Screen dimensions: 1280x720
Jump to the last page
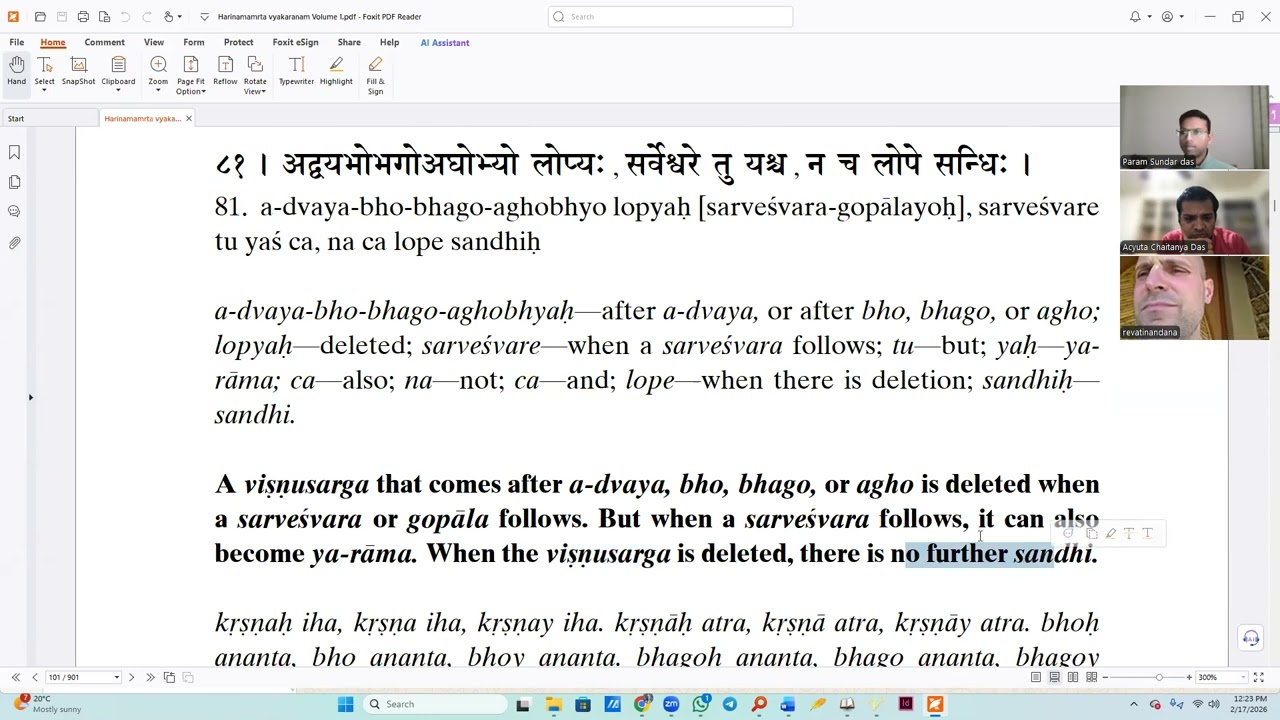tap(150, 677)
